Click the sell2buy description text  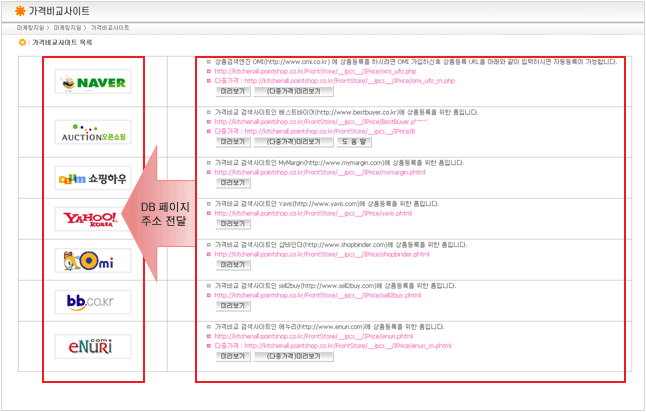click(x=335, y=286)
